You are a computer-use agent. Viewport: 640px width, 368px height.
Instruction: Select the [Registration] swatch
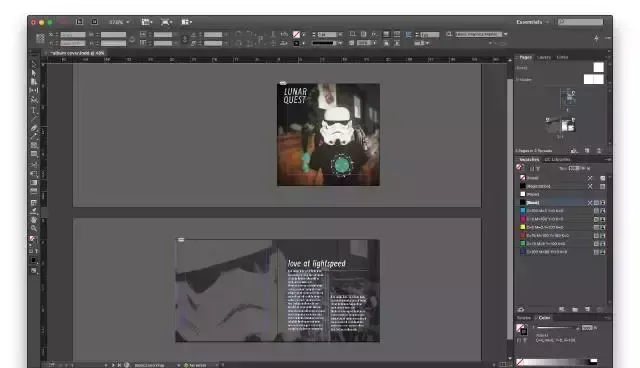click(562, 186)
